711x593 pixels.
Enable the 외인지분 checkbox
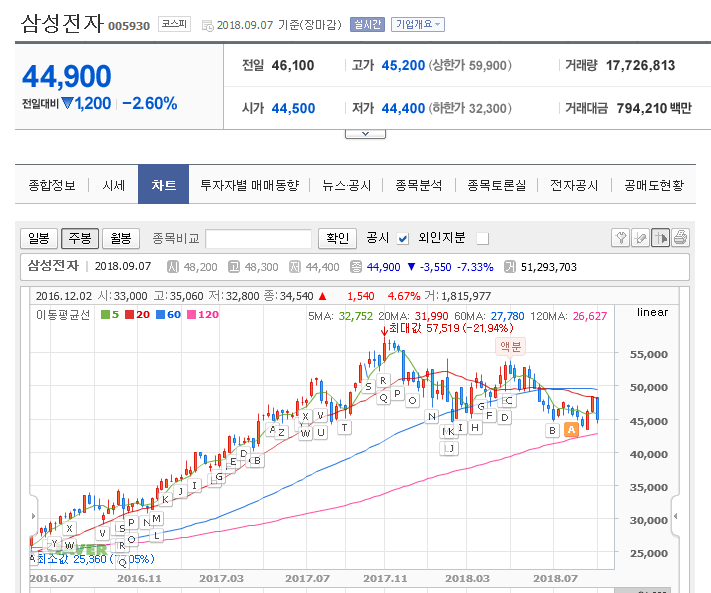(x=483, y=238)
